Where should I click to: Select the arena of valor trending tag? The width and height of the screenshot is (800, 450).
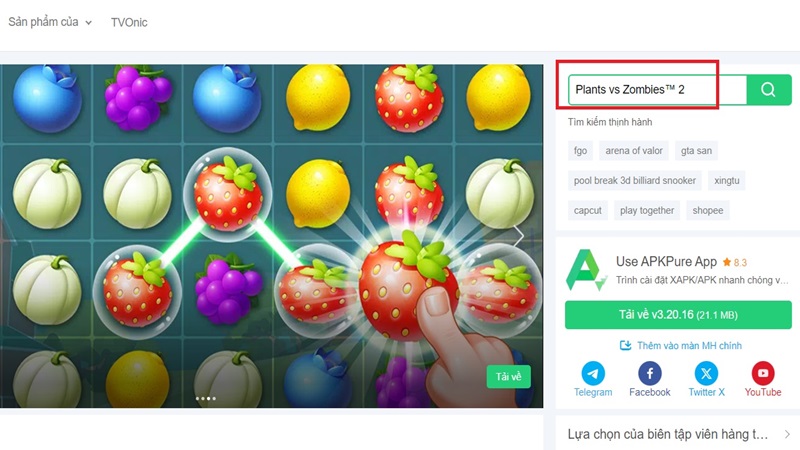(x=634, y=151)
